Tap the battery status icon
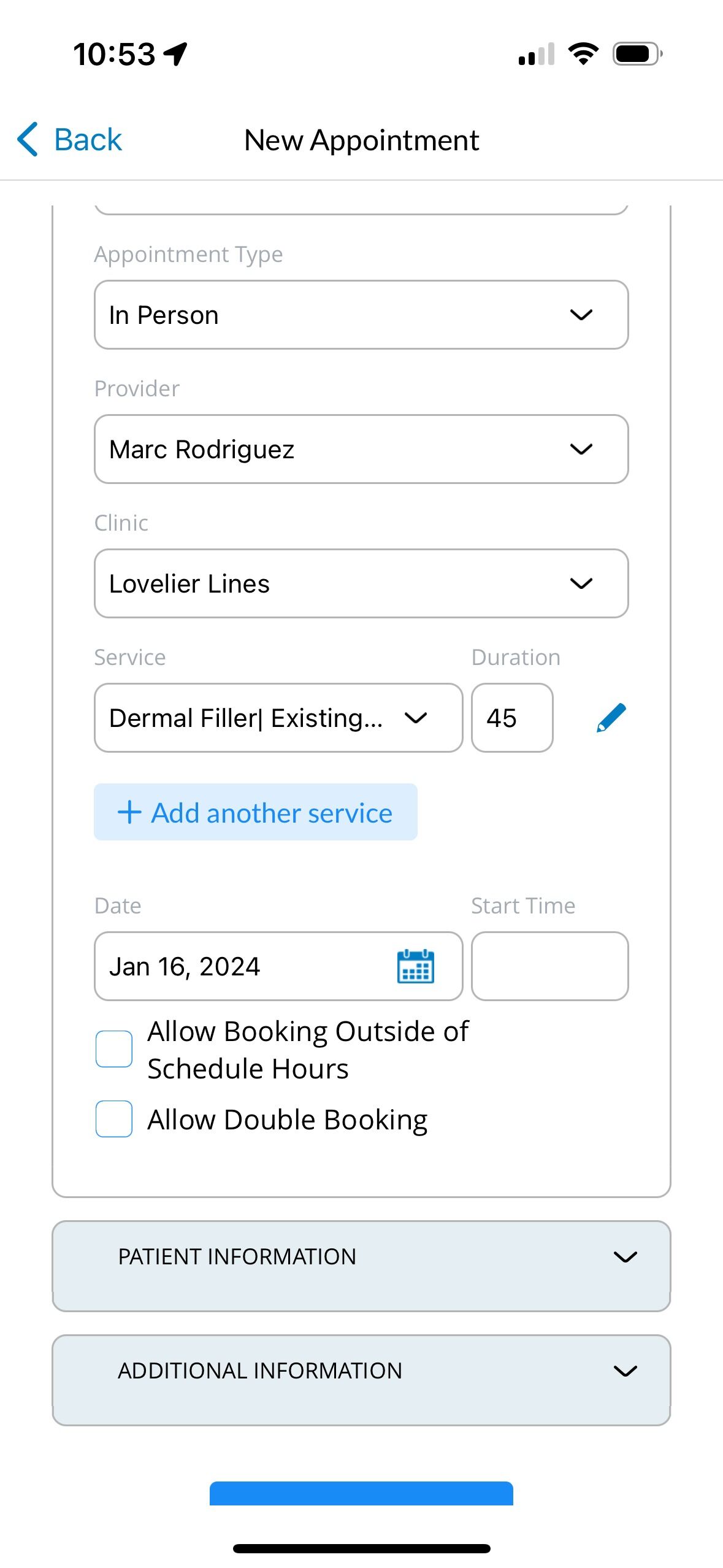This screenshot has width=723, height=1568. point(637,54)
